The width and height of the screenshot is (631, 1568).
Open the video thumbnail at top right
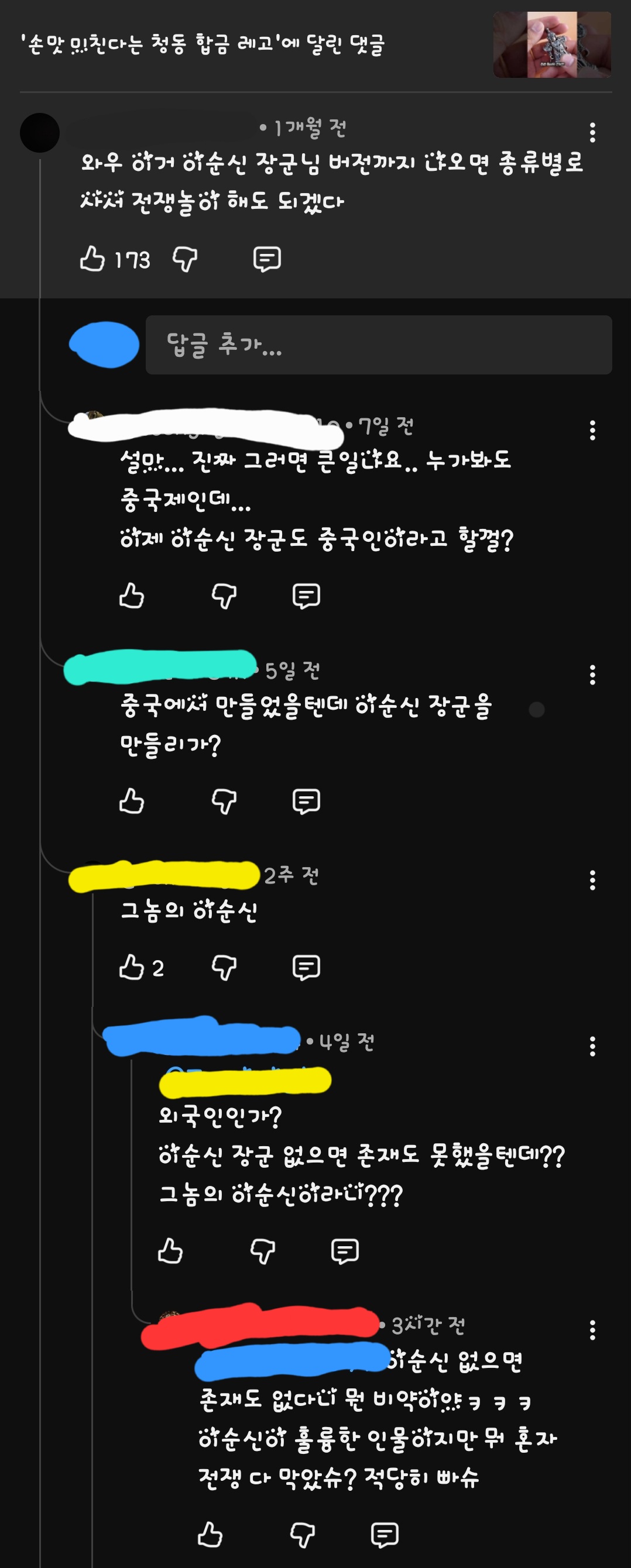pos(552,44)
